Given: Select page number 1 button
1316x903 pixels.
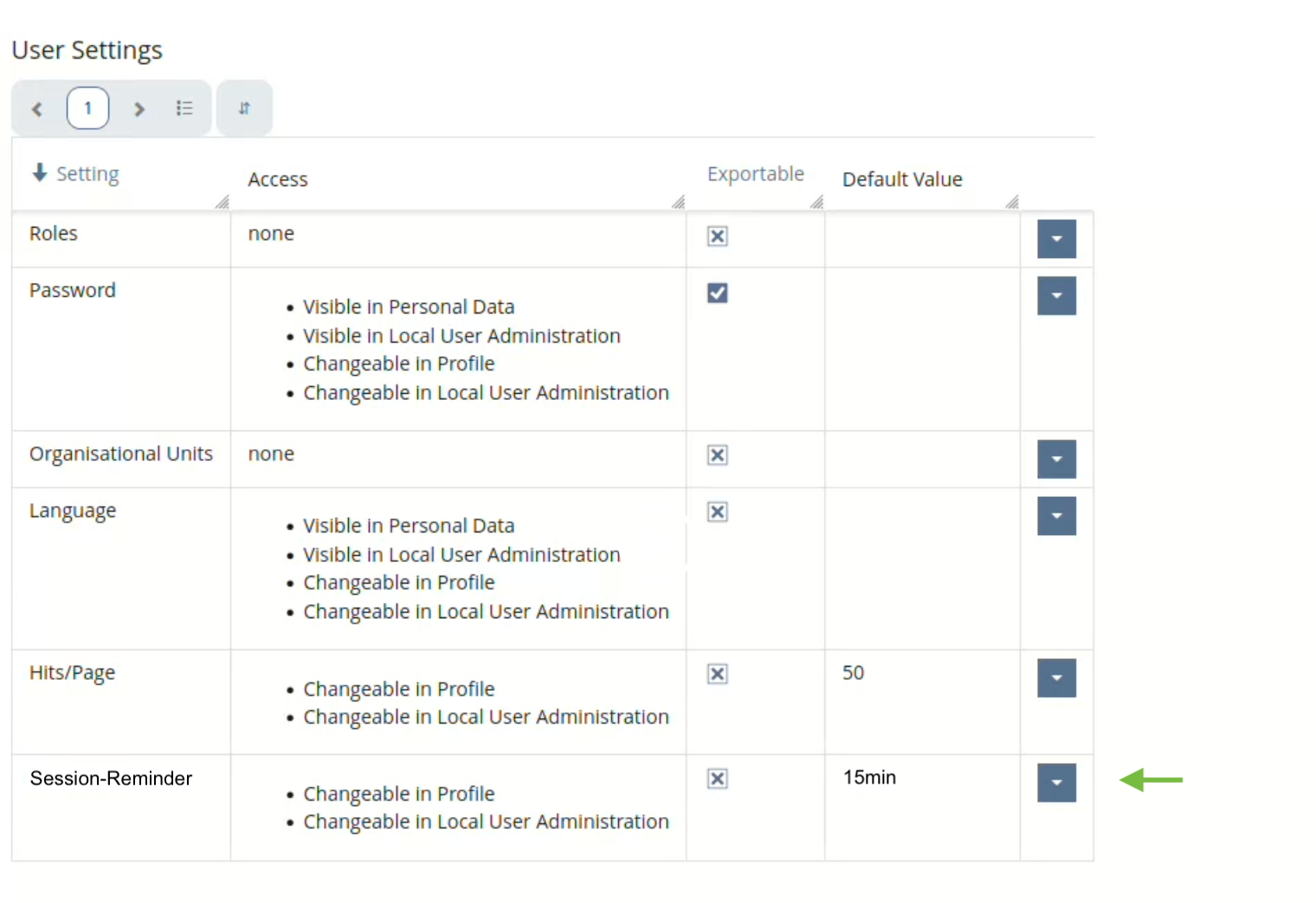Looking at the screenshot, I should coord(87,108).
